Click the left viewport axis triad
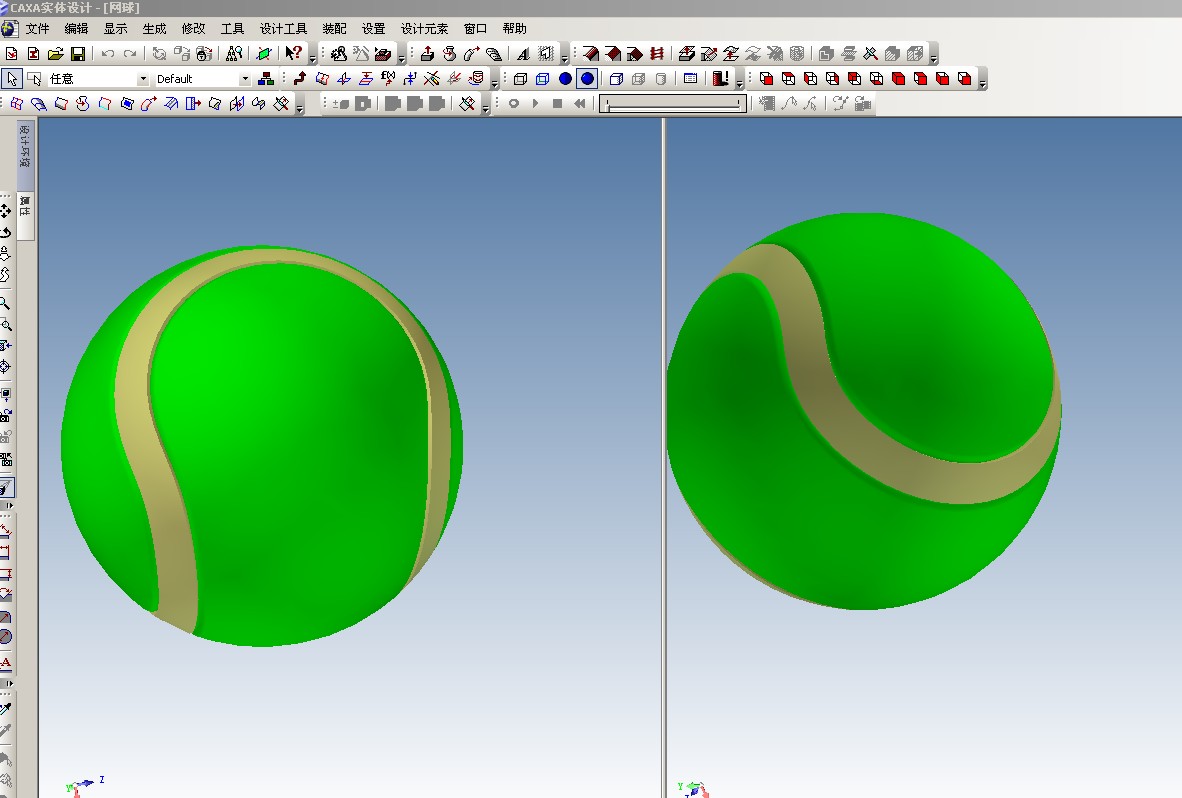The height and width of the screenshot is (798, 1182). click(x=84, y=786)
